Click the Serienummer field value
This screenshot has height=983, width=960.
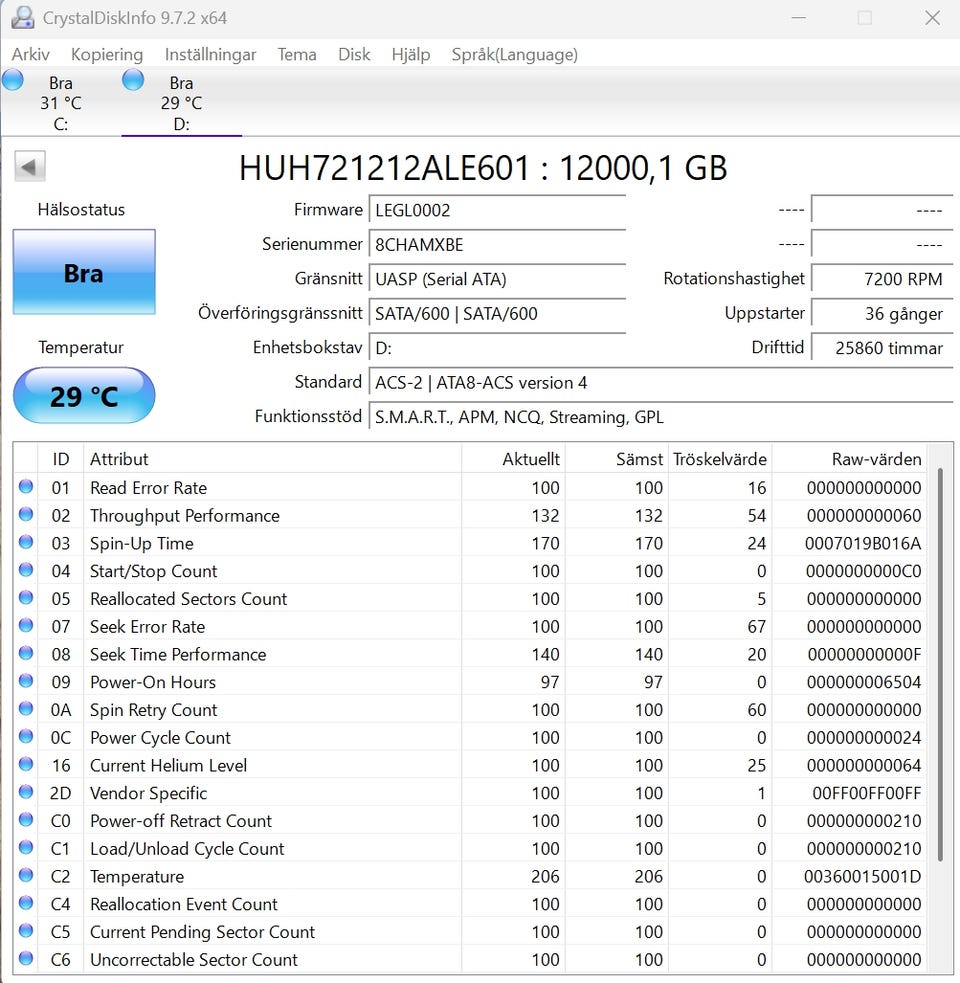[x=496, y=245]
